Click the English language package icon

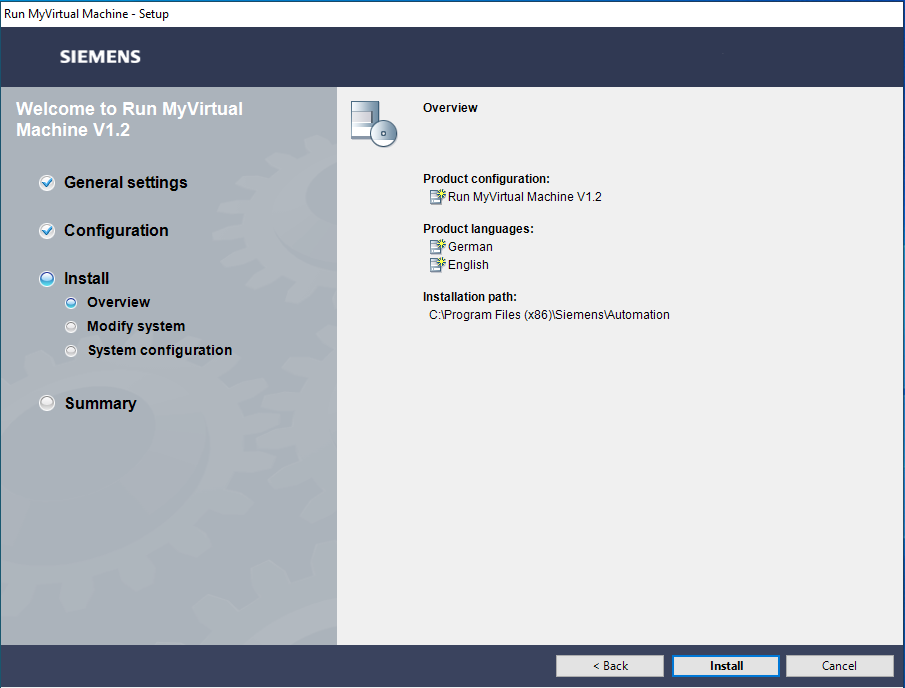pyautogui.click(x=437, y=264)
